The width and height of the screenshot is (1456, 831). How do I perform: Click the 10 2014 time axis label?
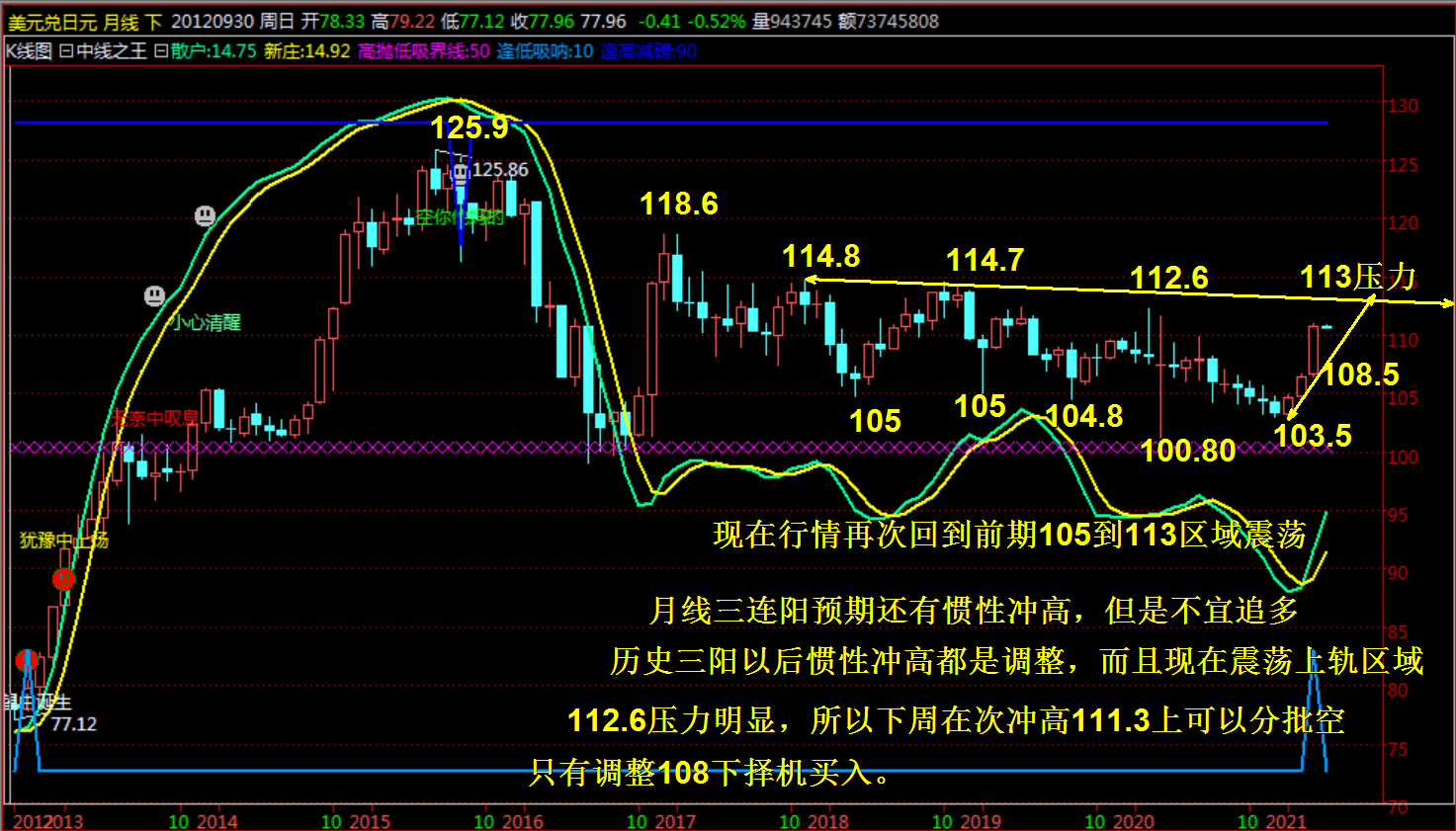[x=203, y=821]
